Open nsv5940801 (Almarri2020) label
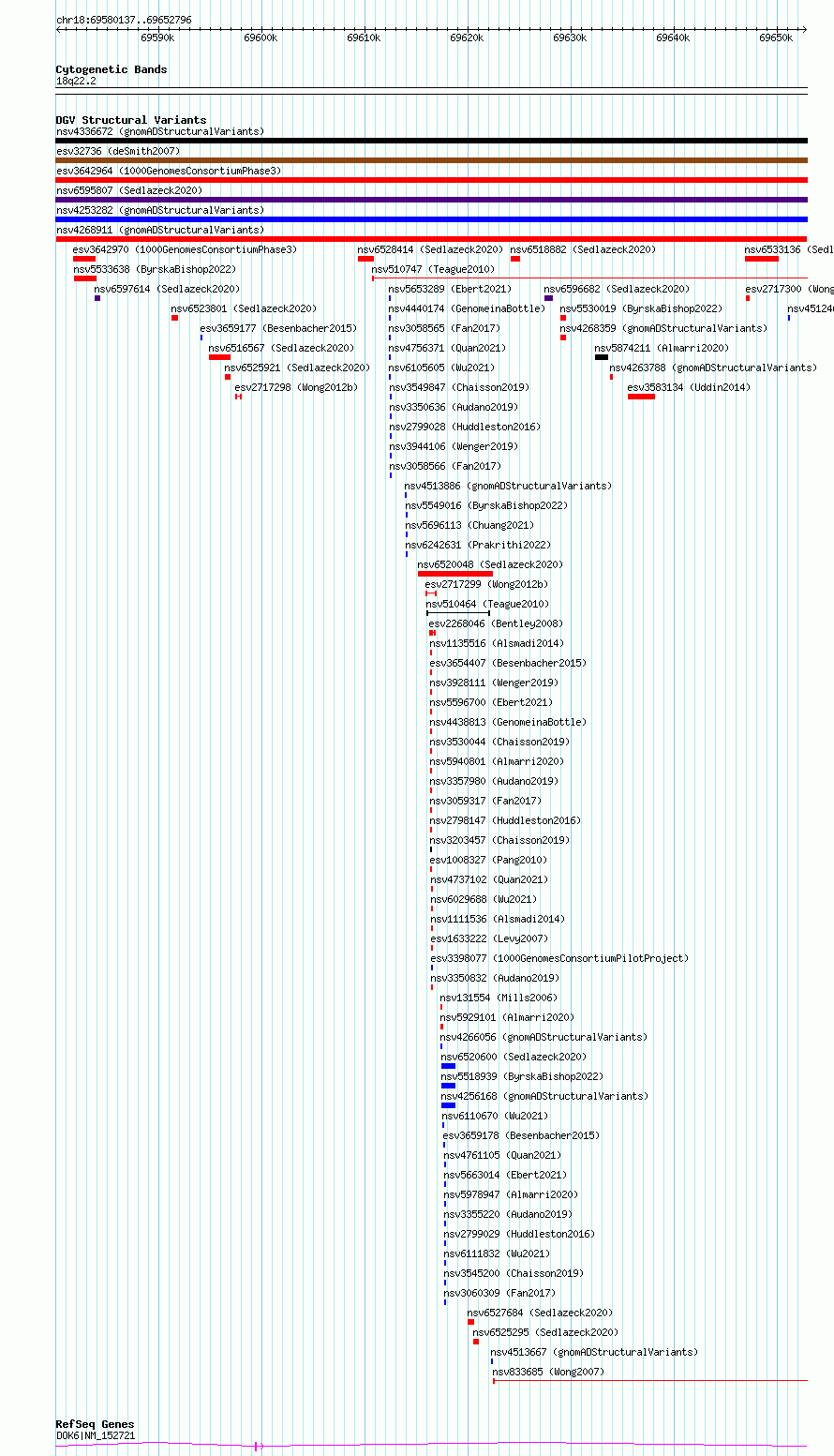This screenshot has width=834, height=1456. pos(498,761)
